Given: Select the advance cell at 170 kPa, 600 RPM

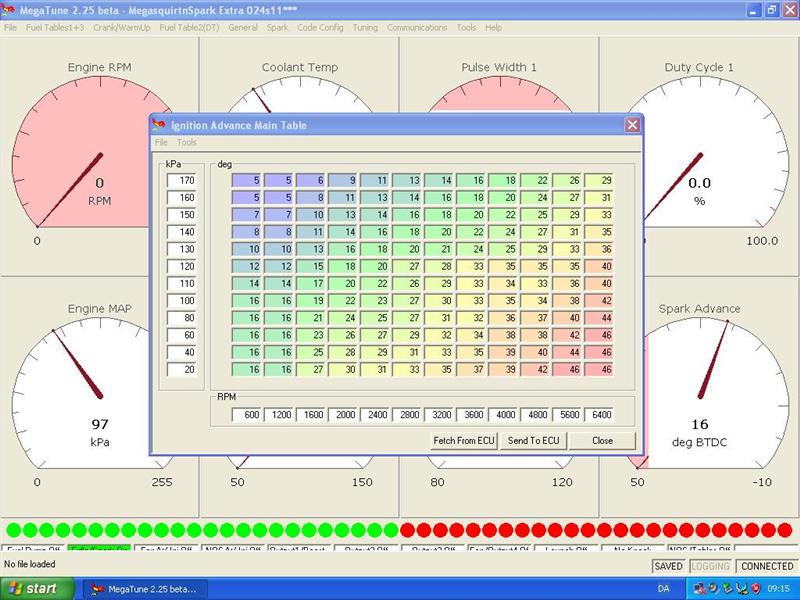Looking at the screenshot, I should click(247, 181).
